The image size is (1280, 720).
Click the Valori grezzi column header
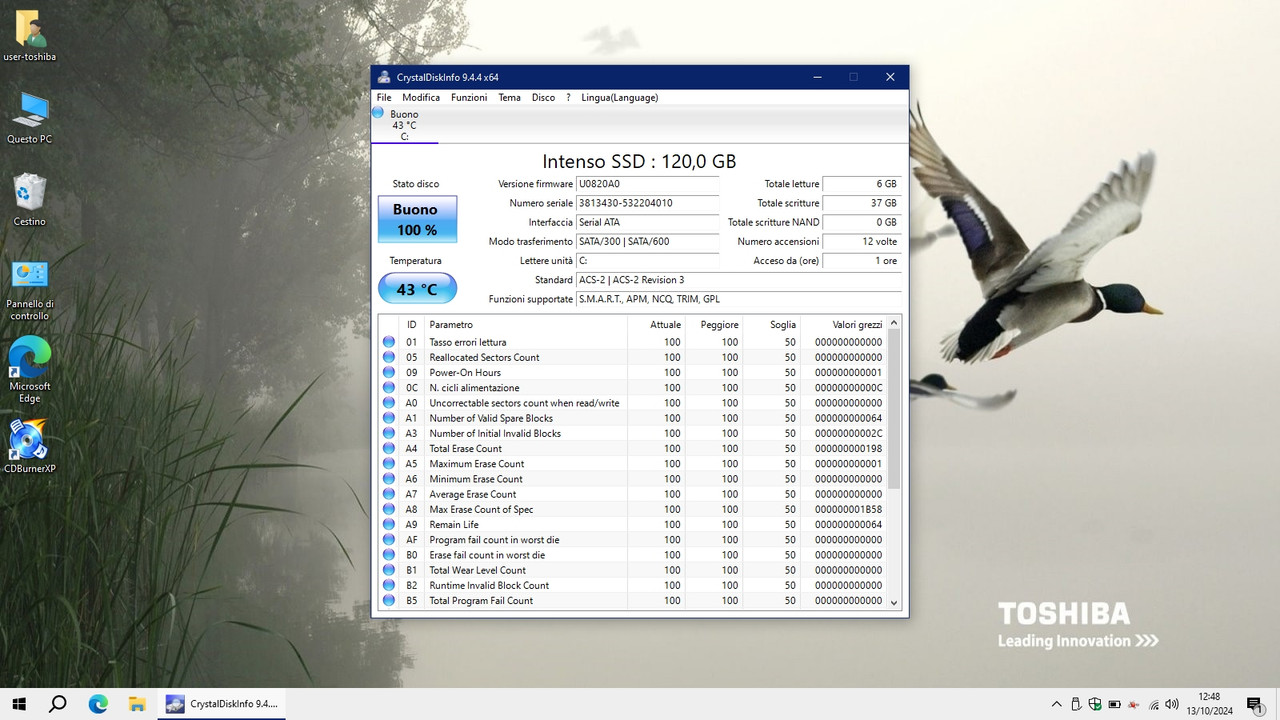pyautogui.click(x=844, y=325)
